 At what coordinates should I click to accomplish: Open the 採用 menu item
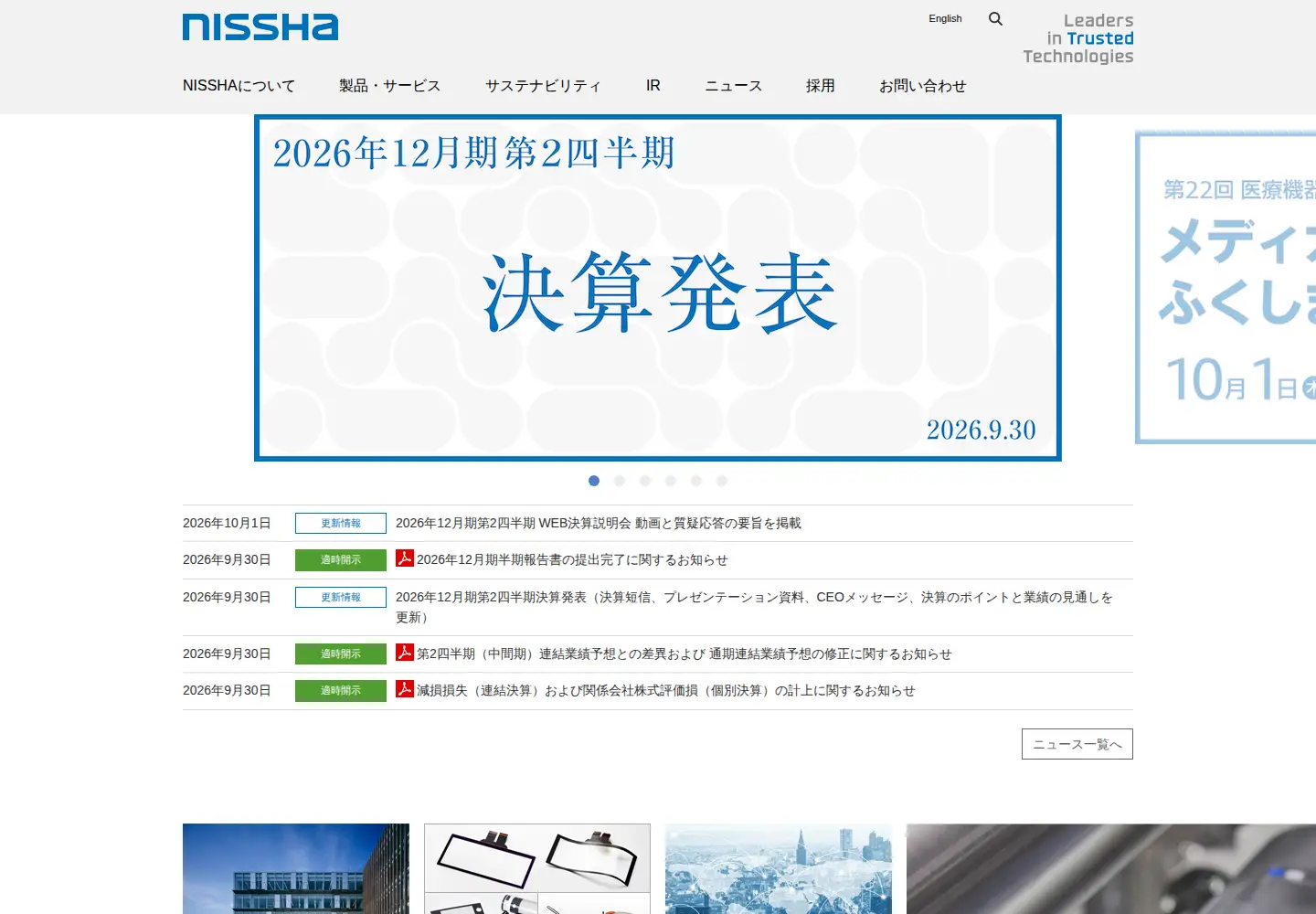pos(820,86)
